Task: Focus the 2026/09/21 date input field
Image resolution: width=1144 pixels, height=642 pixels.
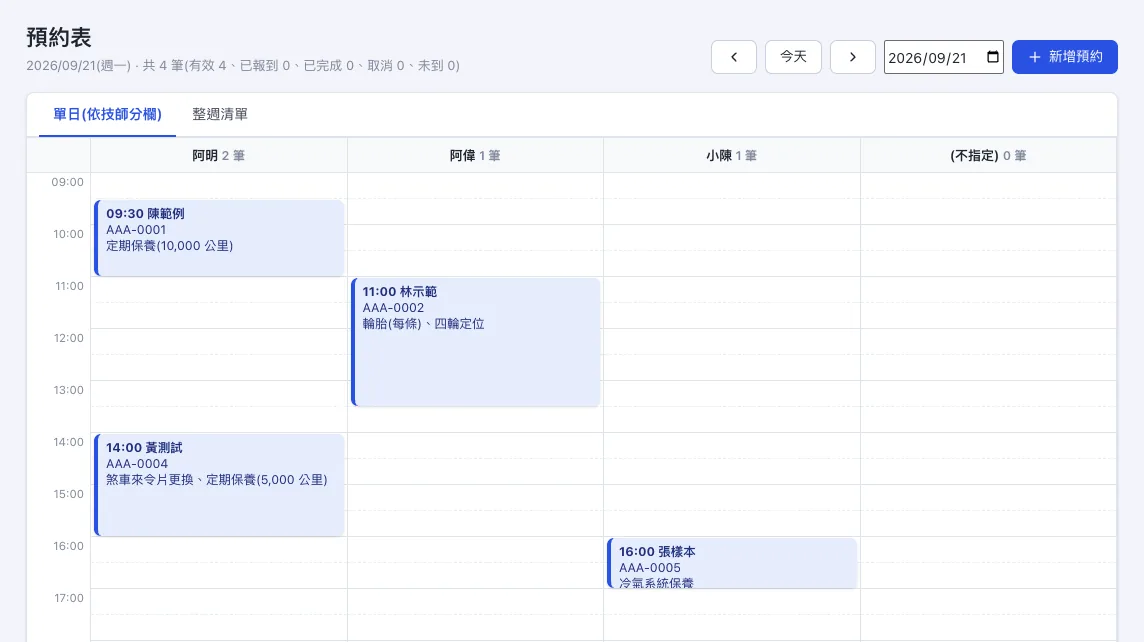Action: point(943,57)
